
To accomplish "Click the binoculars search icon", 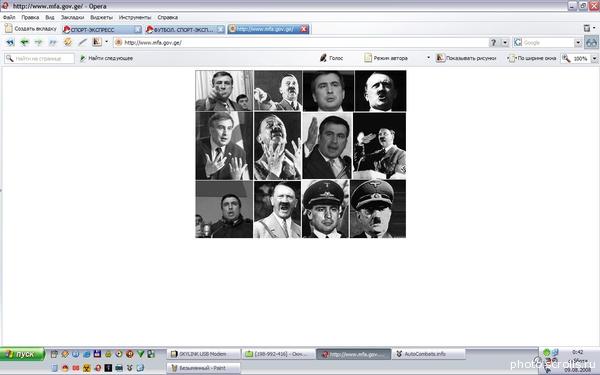I will (591, 42).
